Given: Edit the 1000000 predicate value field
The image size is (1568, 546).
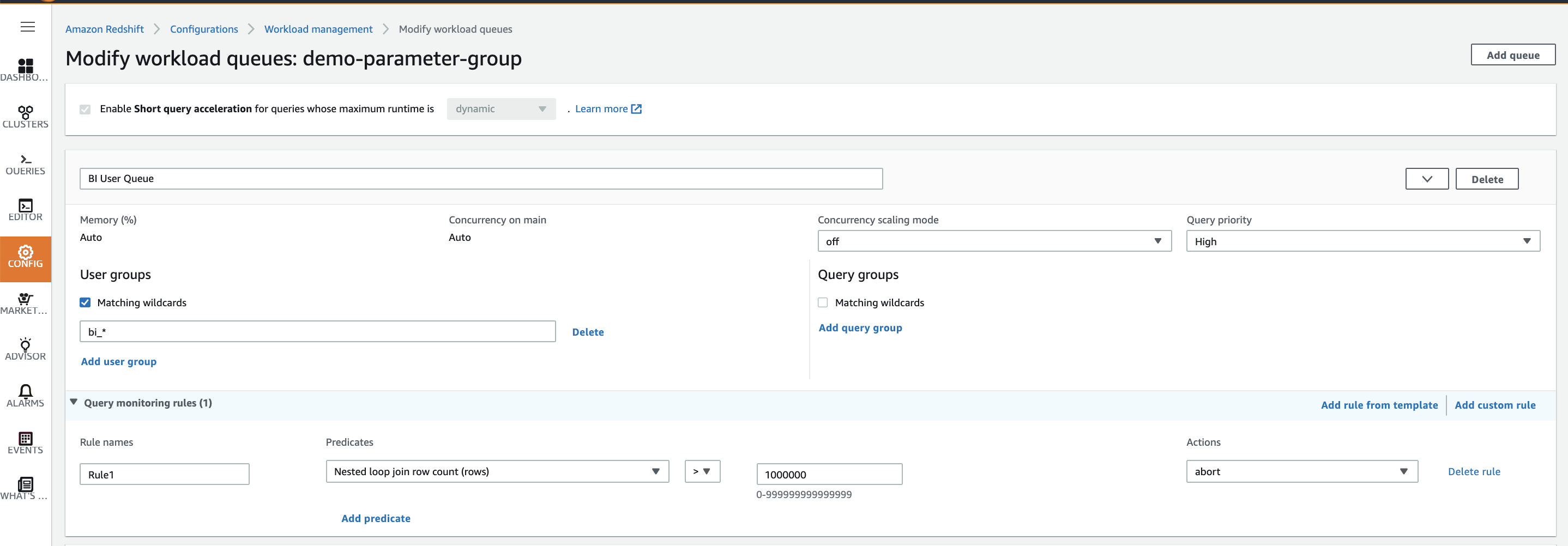Looking at the screenshot, I should click(x=829, y=474).
